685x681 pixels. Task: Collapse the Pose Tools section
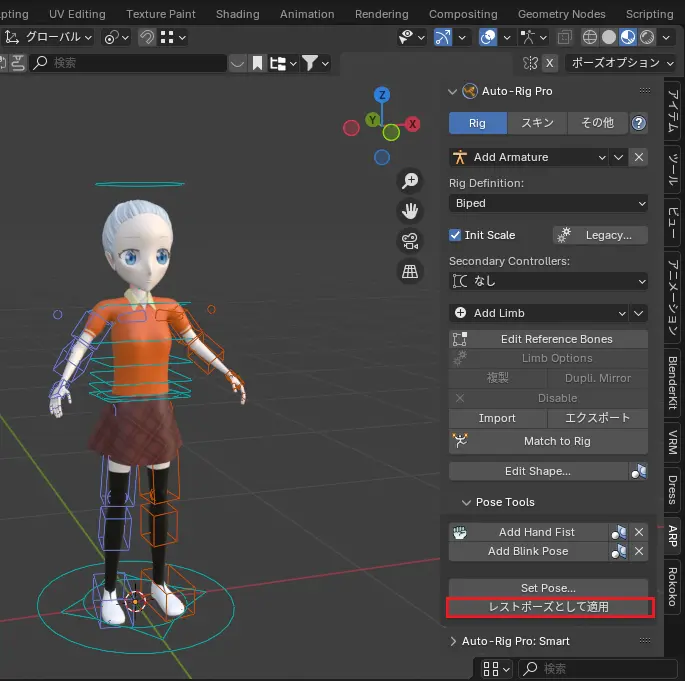point(466,503)
